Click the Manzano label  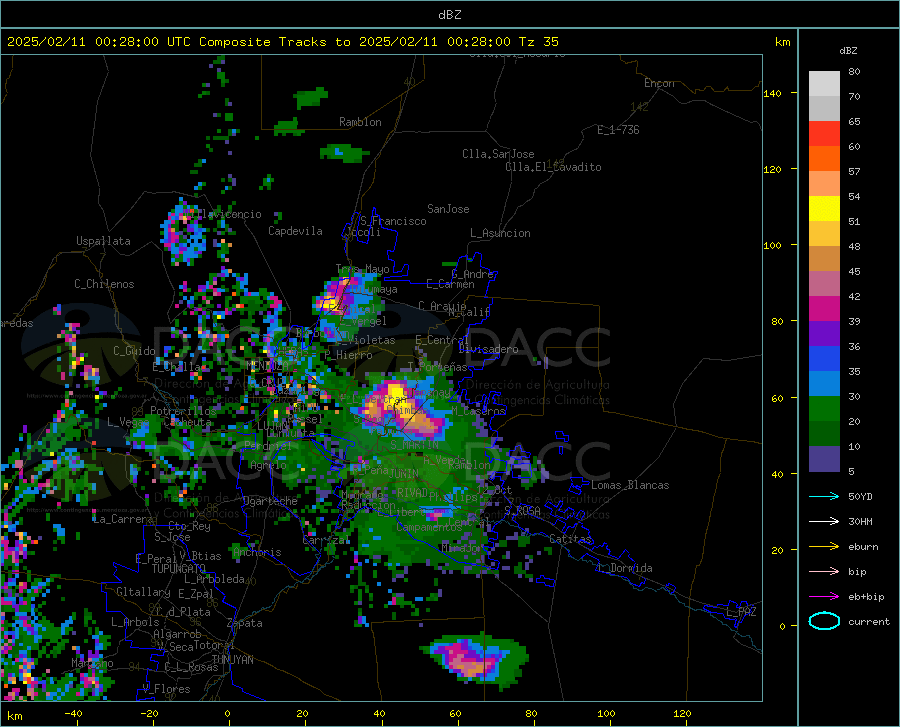tap(92, 663)
